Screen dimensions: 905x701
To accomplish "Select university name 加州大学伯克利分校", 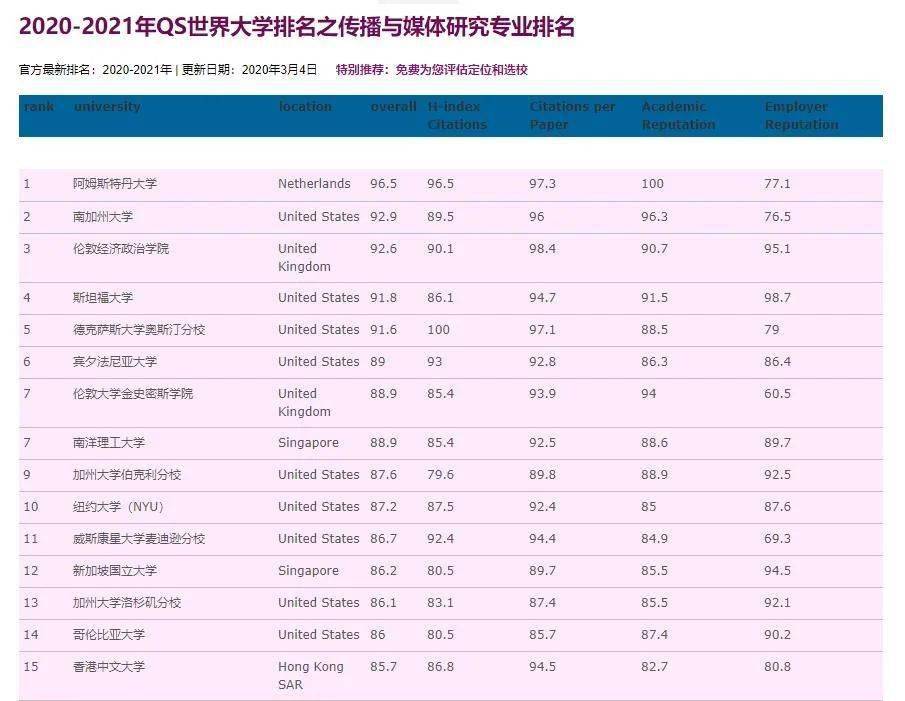I will [x=127, y=475].
